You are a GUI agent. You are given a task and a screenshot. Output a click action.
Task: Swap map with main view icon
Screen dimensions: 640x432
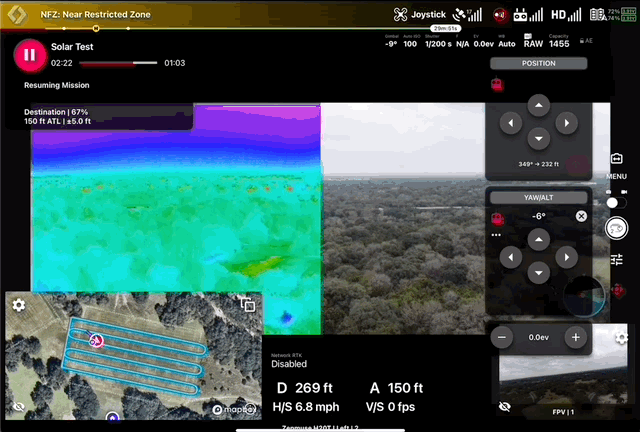[248, 305]
